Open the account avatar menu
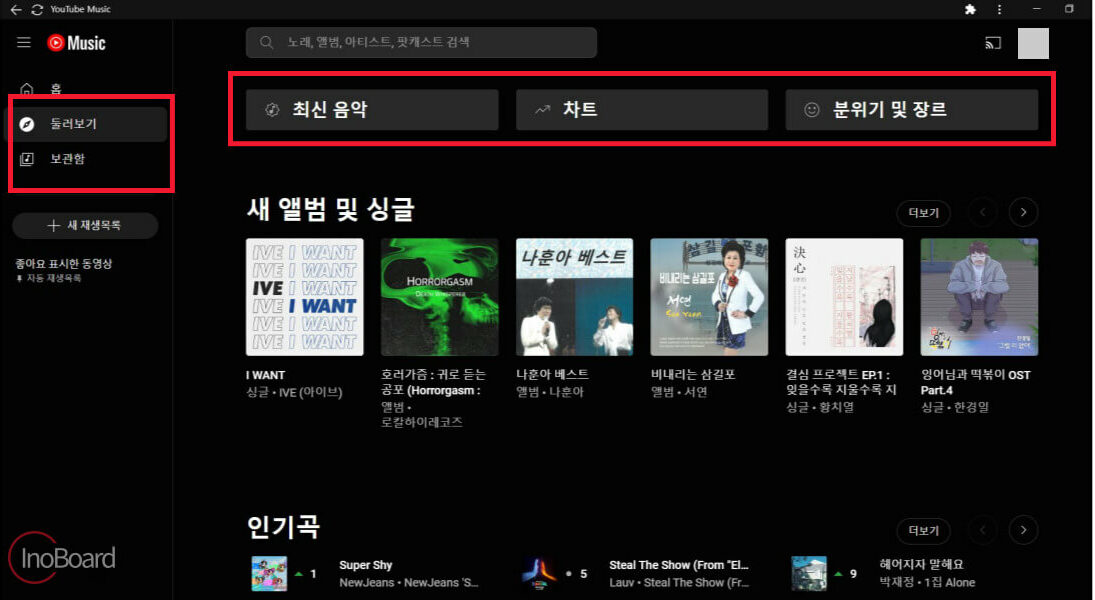This screenshot has width=1095, height=600. (1033, 43)
